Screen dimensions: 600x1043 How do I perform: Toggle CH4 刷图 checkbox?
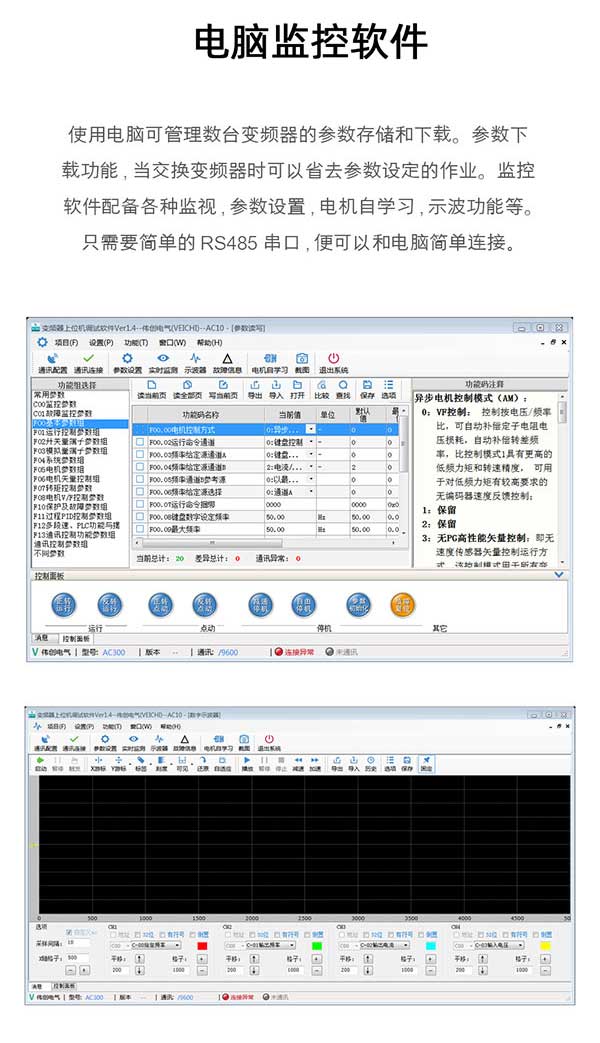coord(535,935)
